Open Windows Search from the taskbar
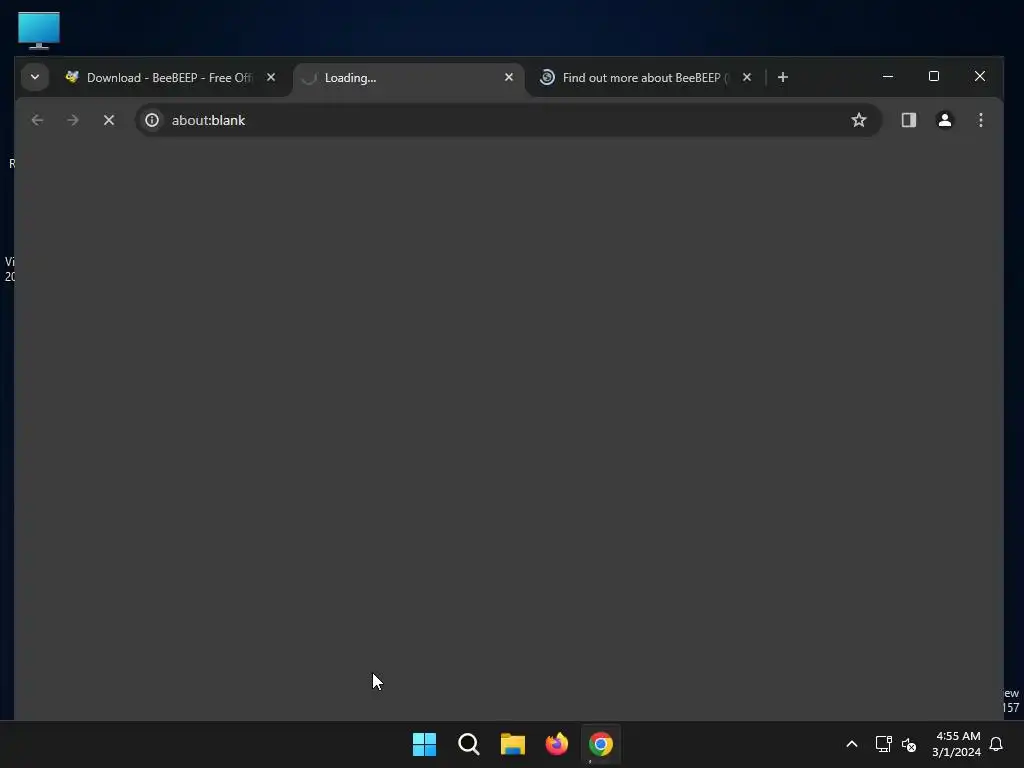1024x768 pixels. [x=468, y=744]
